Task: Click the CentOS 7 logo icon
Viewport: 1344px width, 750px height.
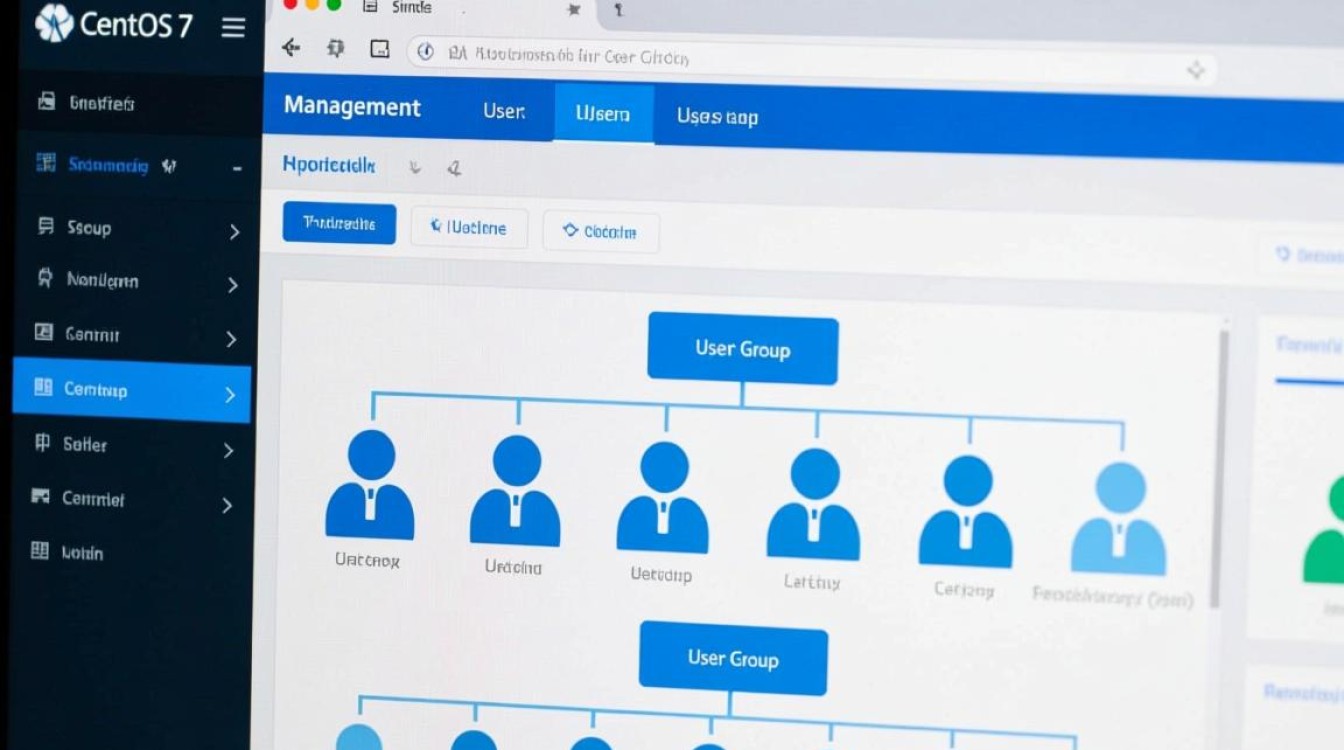Action: (x=54, y=24)
